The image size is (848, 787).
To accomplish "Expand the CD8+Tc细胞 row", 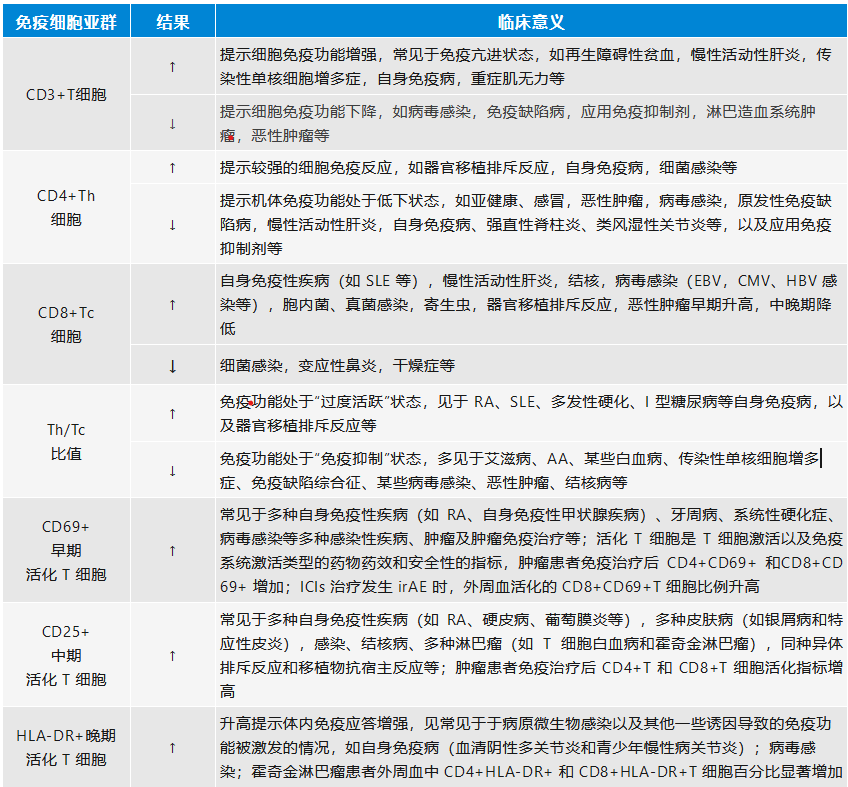I will click(65, 320).
